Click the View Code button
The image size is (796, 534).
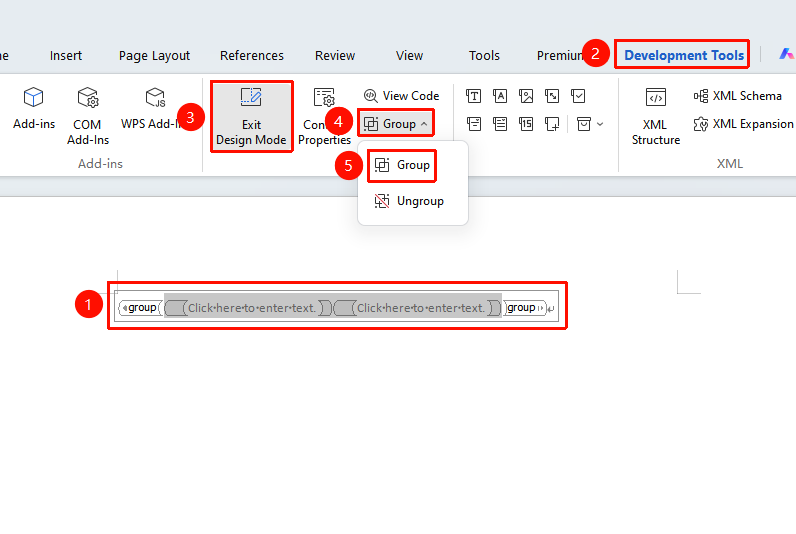pos(402,96)
